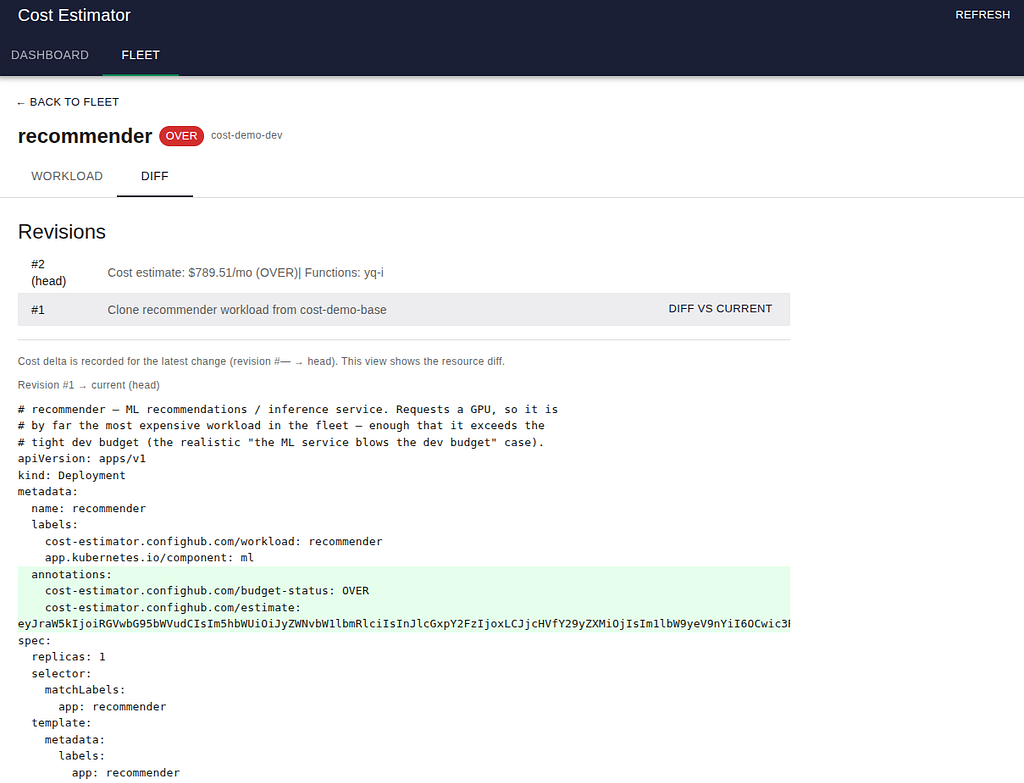Click the "app.kubernetes.io/component: ml" line
The image size is (1024, 783).
tap(150, 558)
